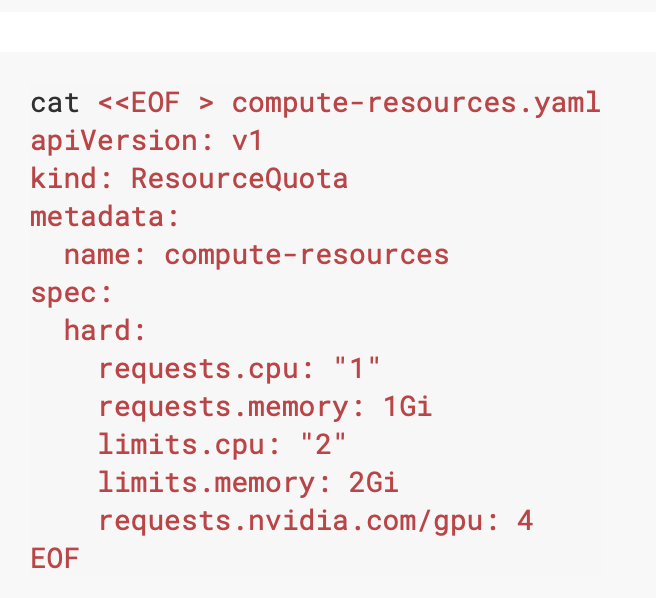Click the kind: ResourceQuota line
The image size is (656, 598).
pyautogui.click(x=189, y=179)
